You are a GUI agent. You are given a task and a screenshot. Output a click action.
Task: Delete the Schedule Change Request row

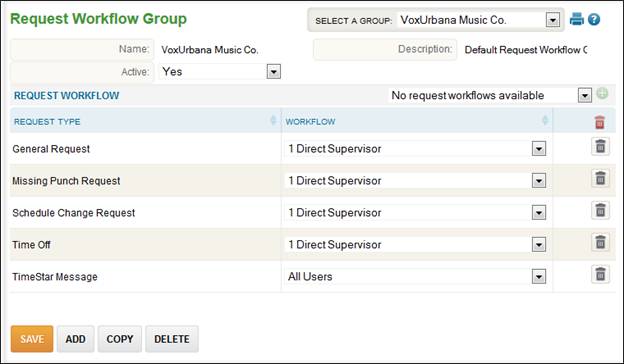tap(601, 210)
